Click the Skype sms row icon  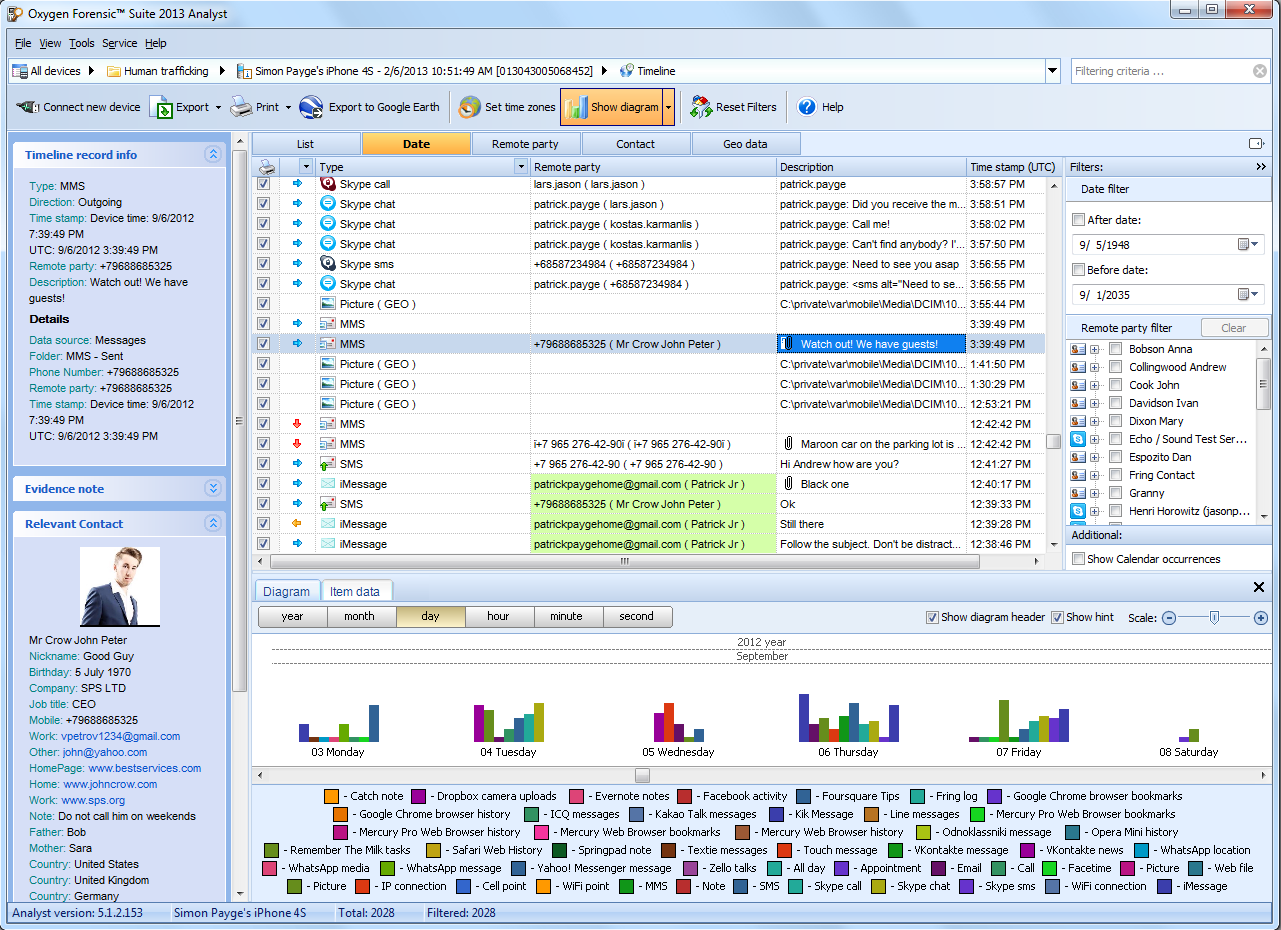tap(327, 264)
